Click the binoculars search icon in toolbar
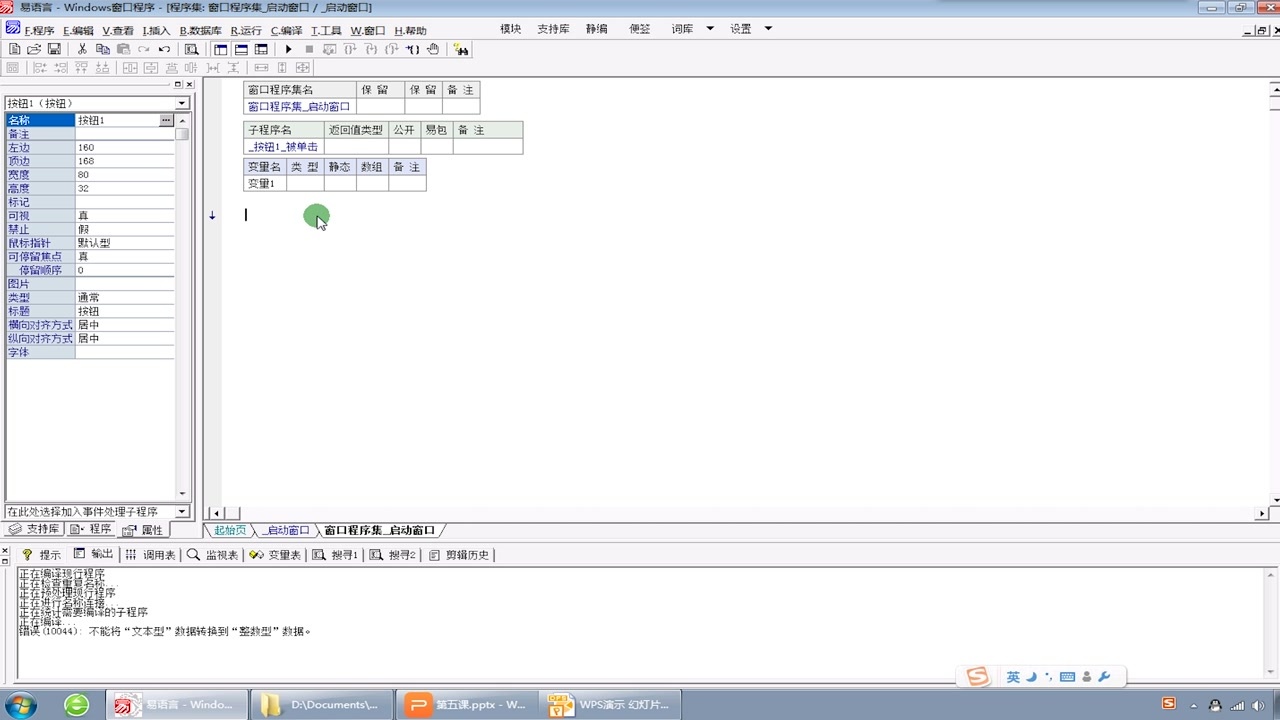This screenshot has width=1280, height=720. coord(461,49)
